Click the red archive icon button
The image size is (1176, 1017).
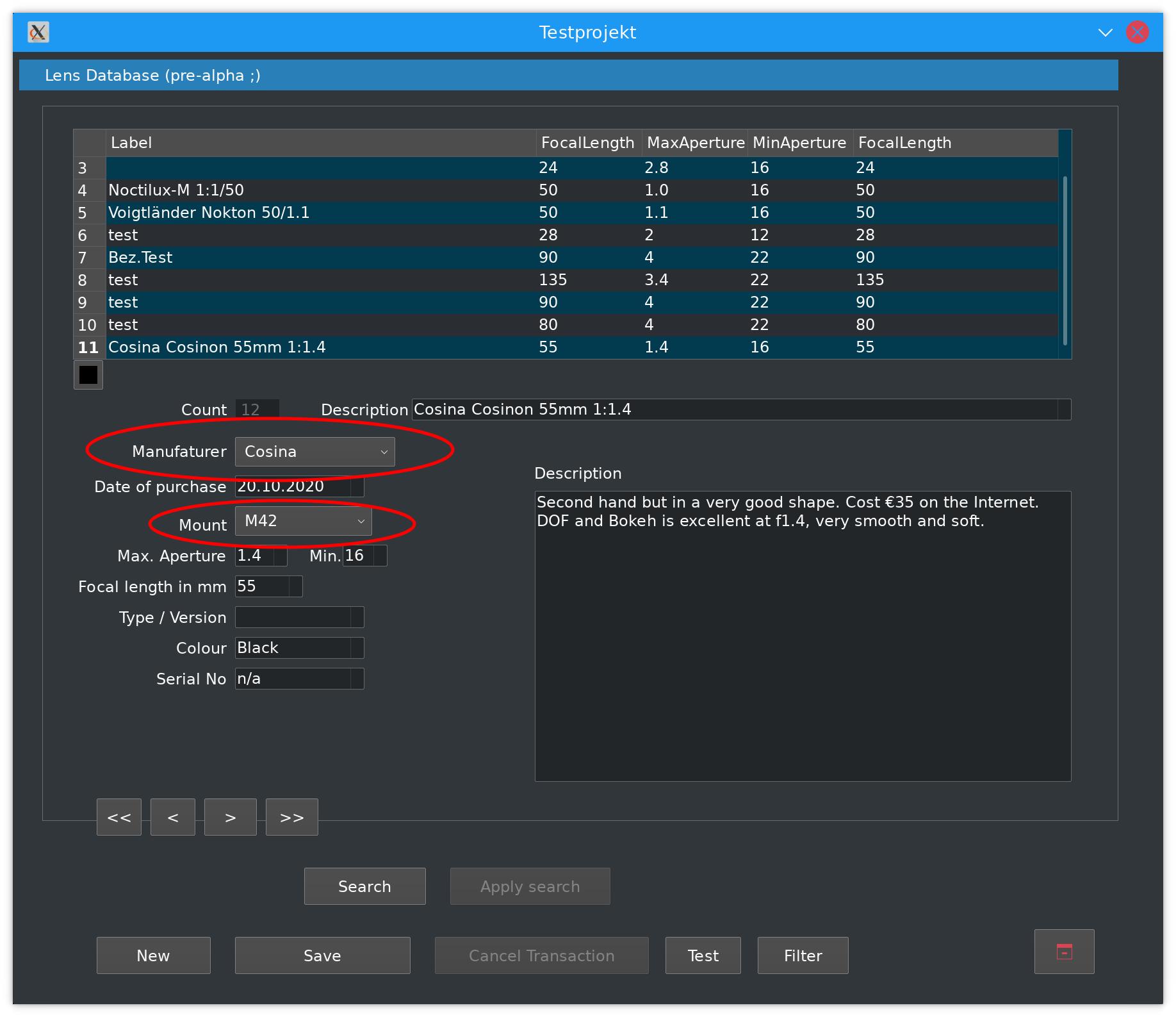(x=1064, y=952)
